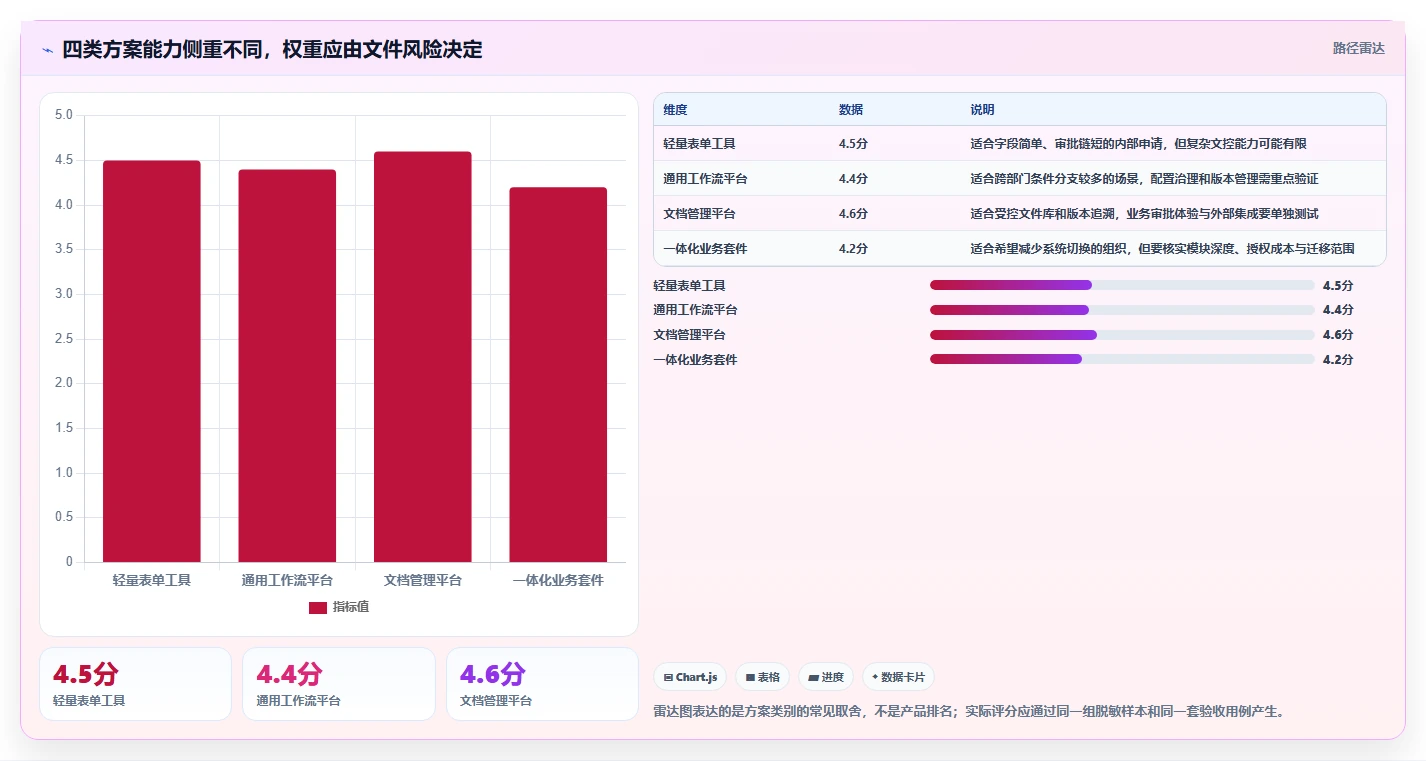Click the 轻量表单工具 progress bar

click(x=1122, y=285)
